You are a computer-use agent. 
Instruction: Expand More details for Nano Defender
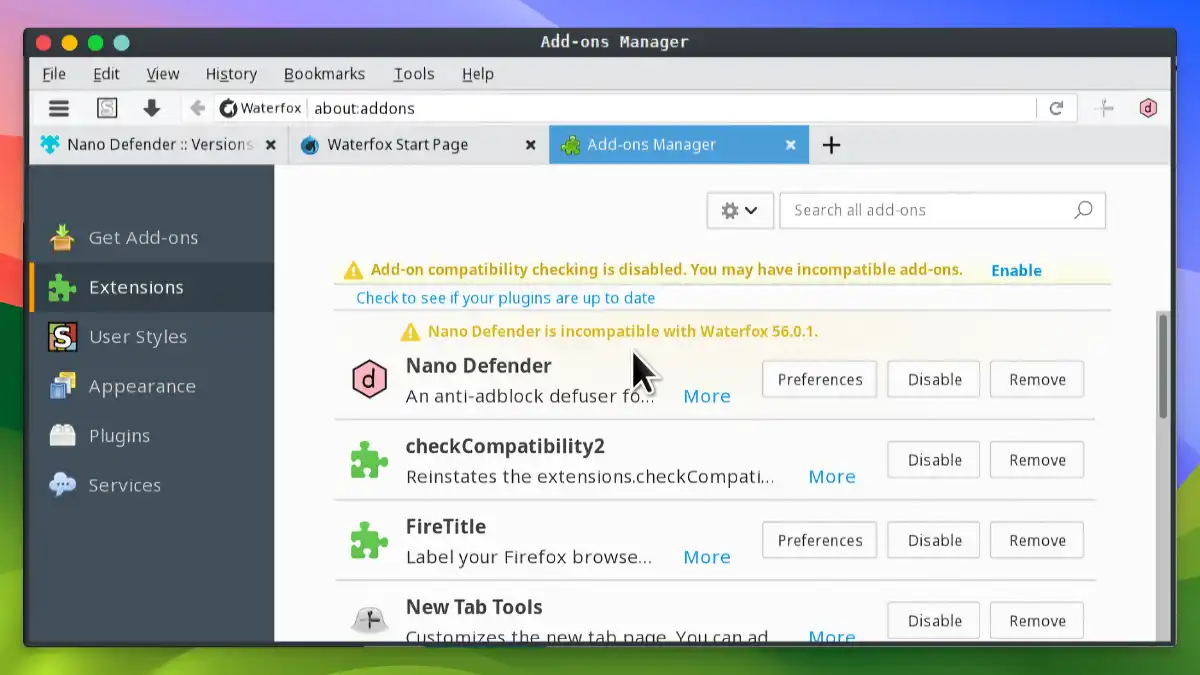click(x=707, y=396)
